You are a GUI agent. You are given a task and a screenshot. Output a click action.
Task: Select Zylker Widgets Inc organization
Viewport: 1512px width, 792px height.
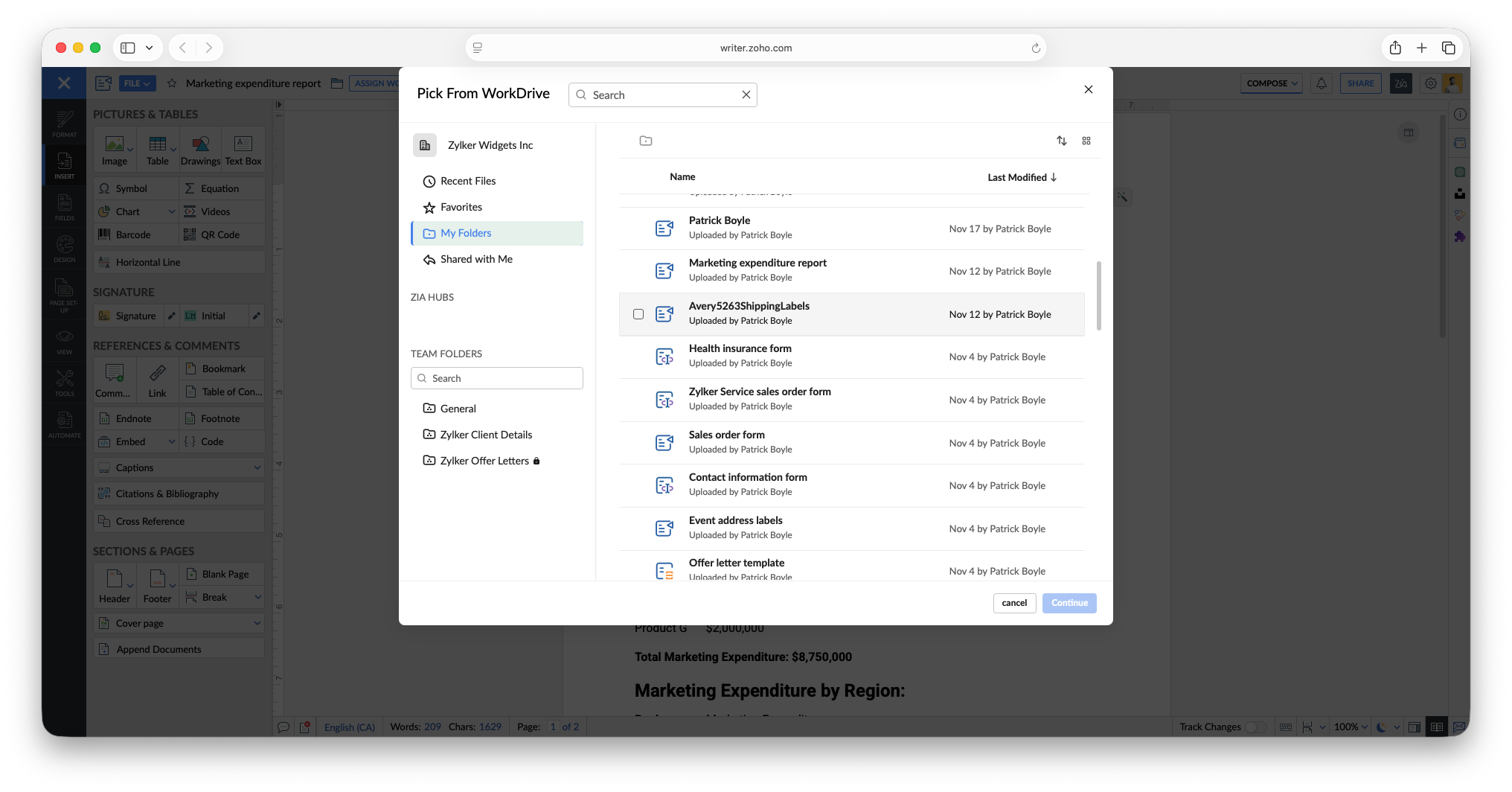474,145
